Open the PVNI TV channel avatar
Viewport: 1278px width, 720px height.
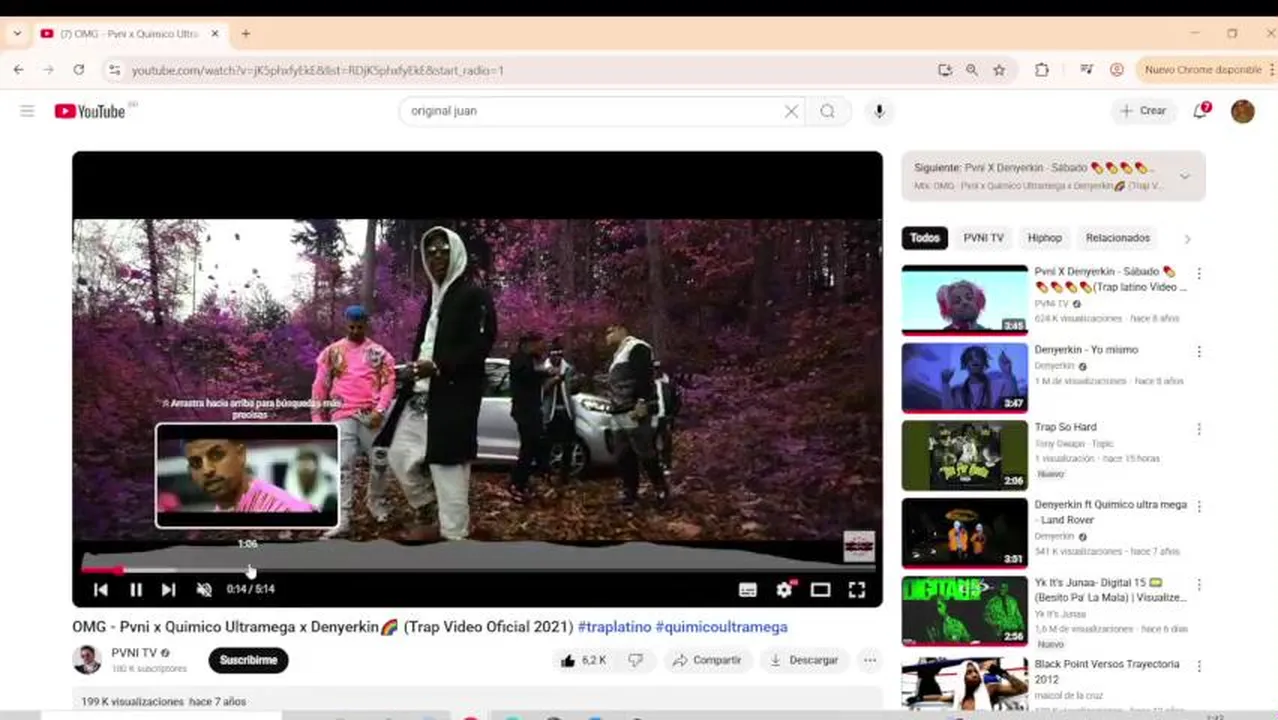87,659
